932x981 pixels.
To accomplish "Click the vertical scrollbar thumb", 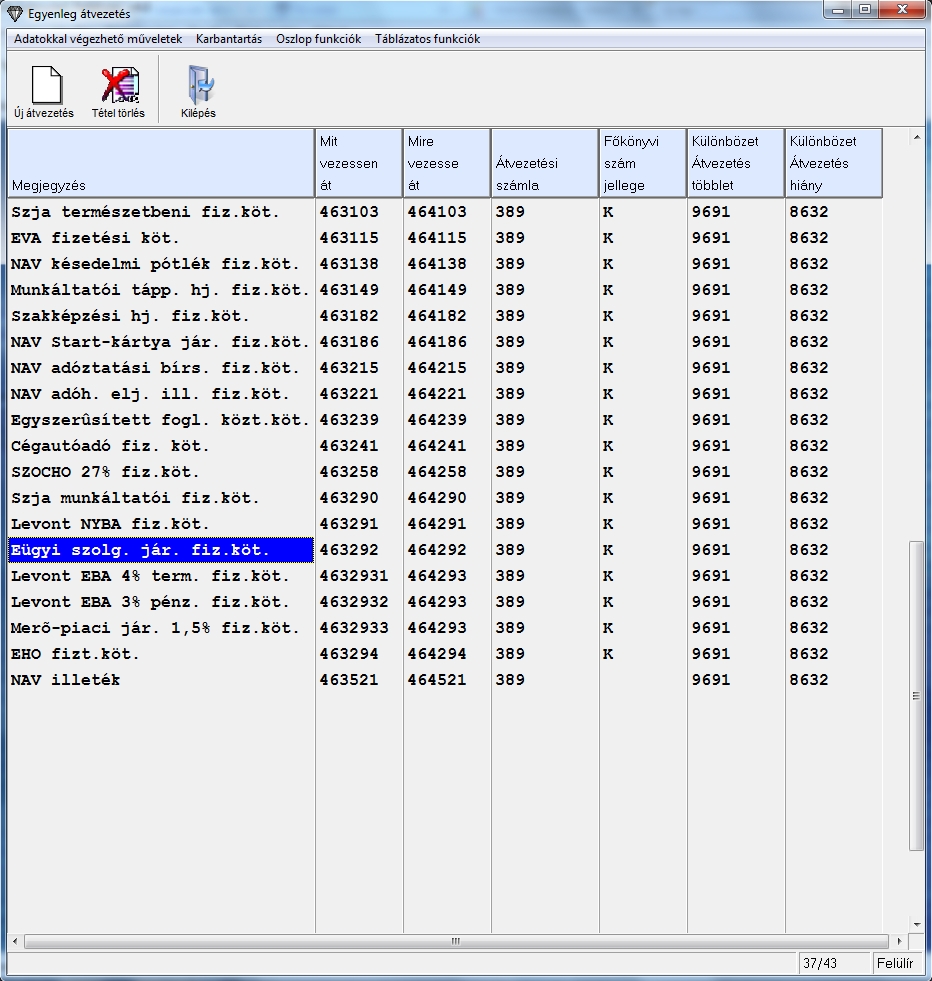I will click(916, 695).
